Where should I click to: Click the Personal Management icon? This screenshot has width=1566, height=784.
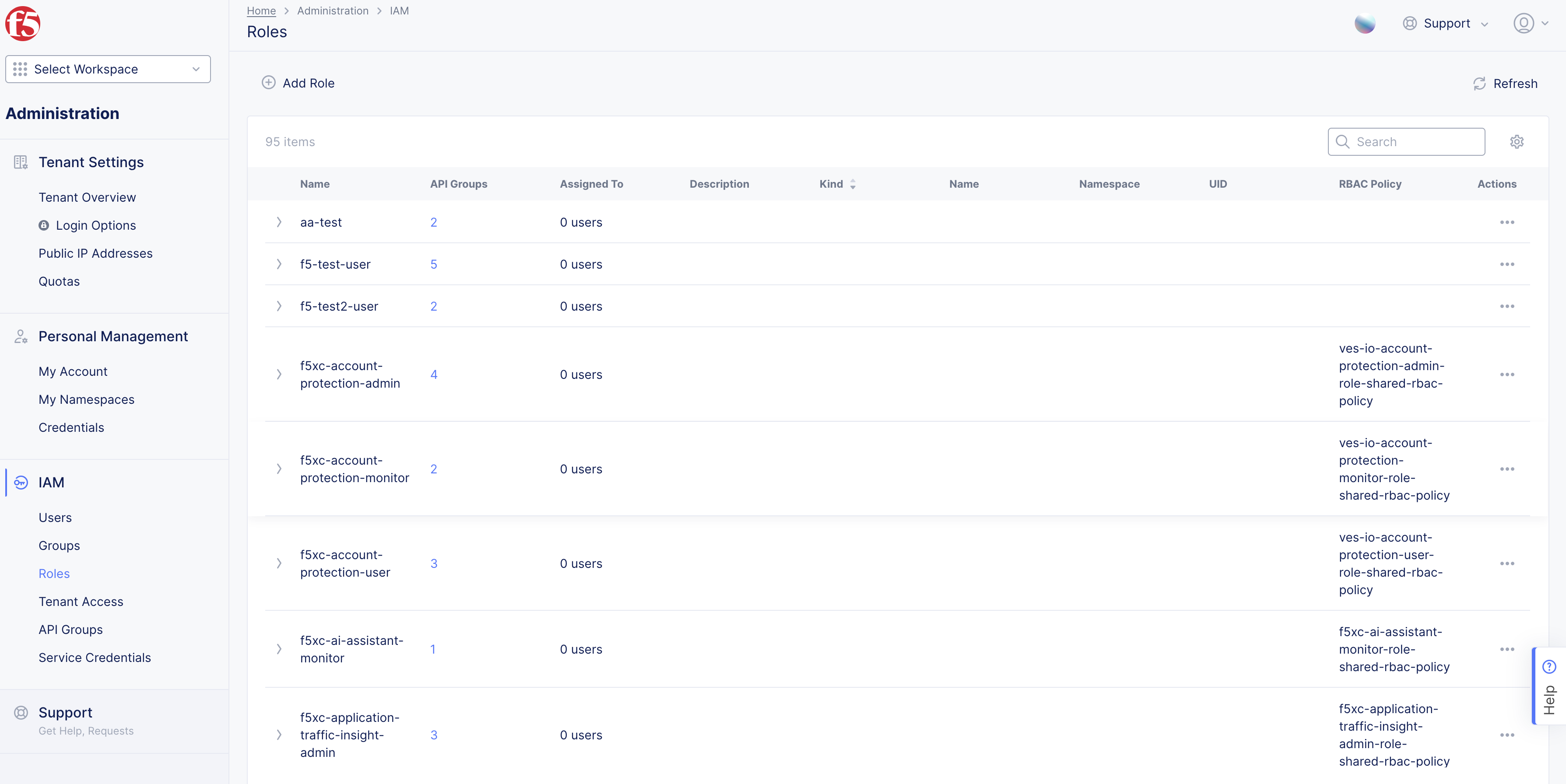pos(21,336)
